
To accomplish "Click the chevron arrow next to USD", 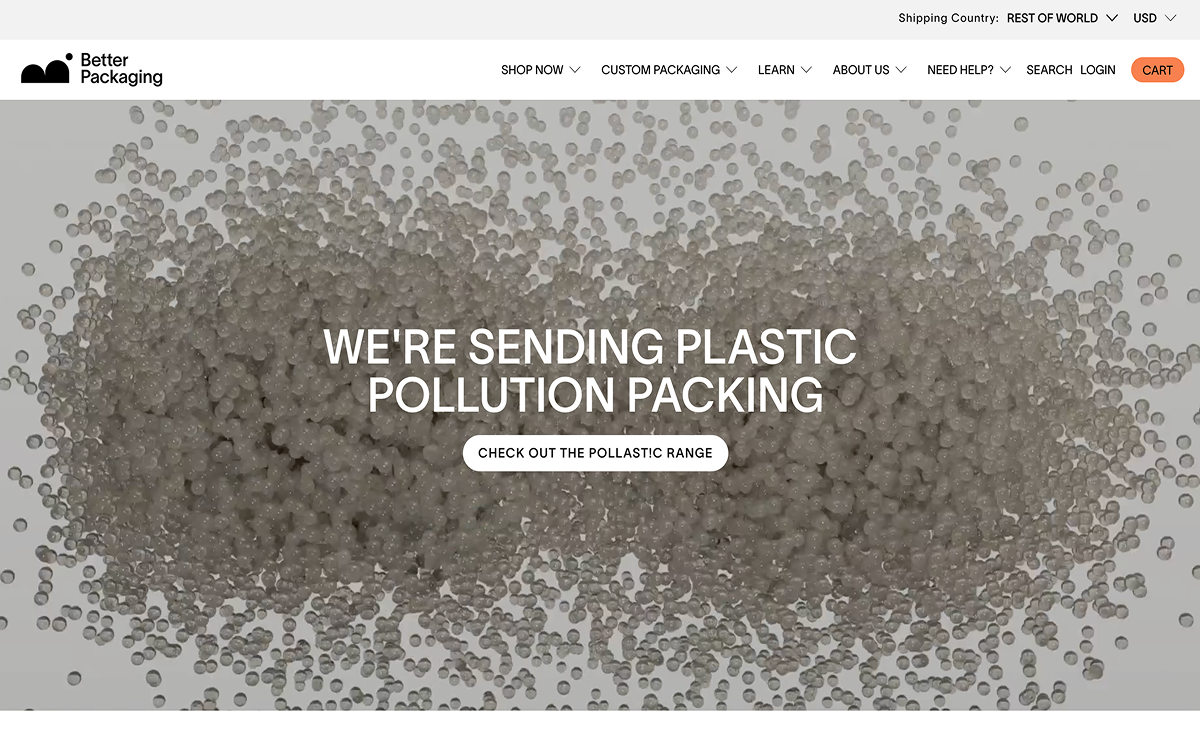I will pos(1170,18).
